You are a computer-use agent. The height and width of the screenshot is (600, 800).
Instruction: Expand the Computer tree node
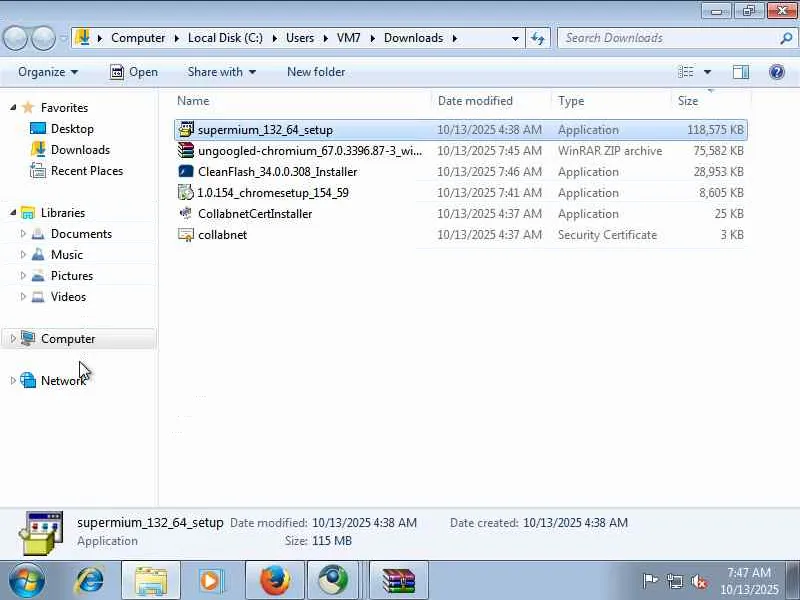(x=13, y=338)
